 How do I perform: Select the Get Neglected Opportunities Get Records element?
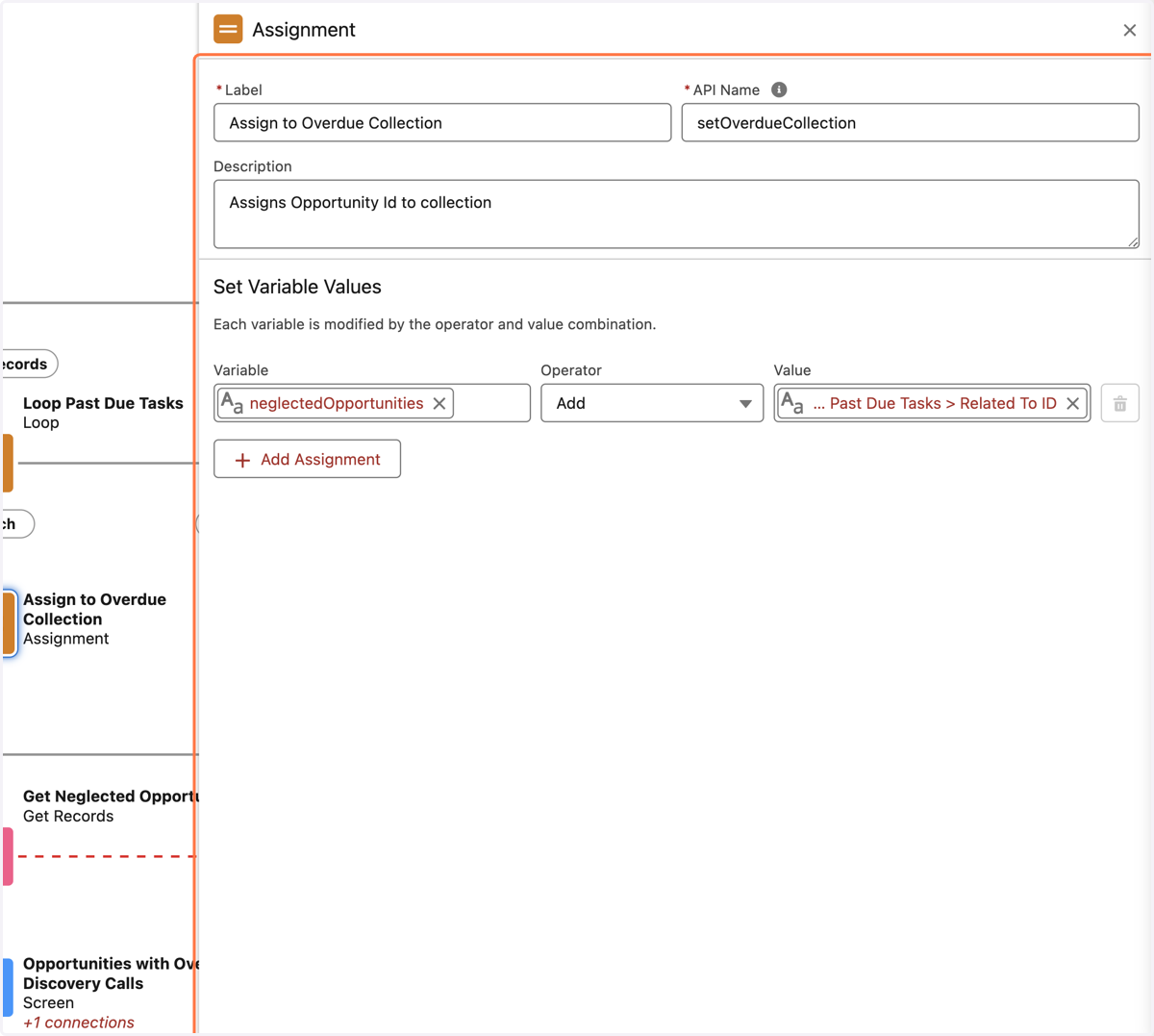pos(109,806)
